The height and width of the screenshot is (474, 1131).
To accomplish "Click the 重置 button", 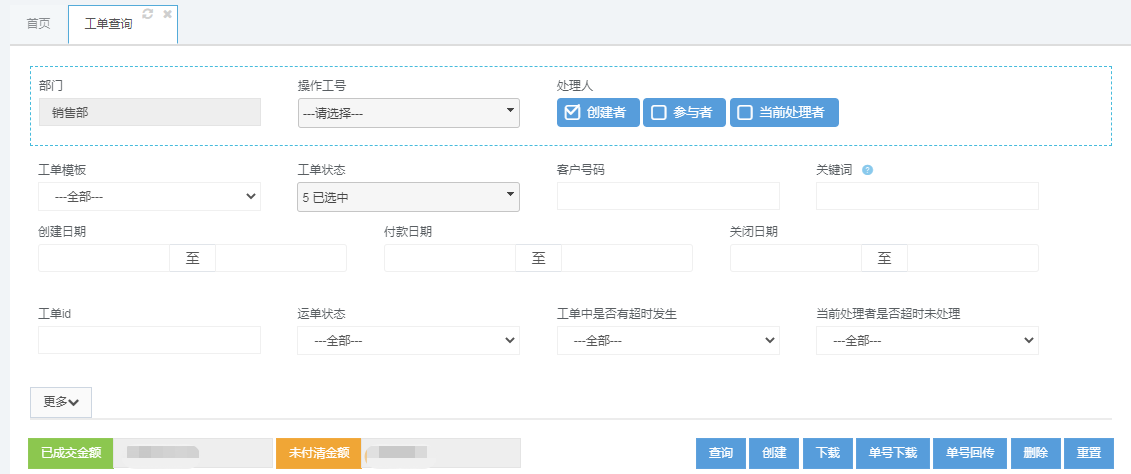I will click(x=1089, y=453).
